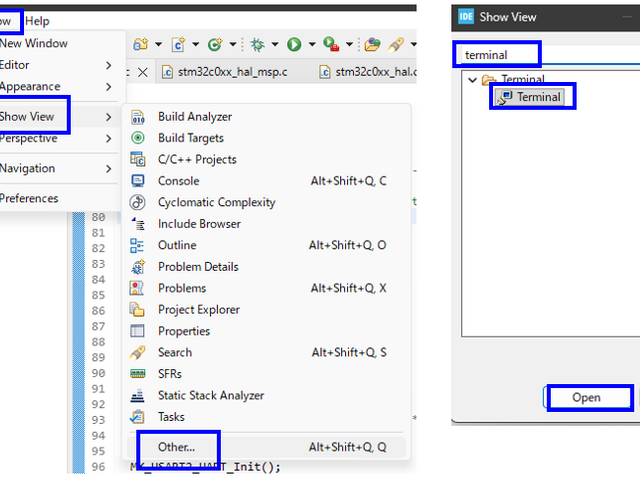
Task: Open the Build Targets view
Action: click(x=190, y=138)
